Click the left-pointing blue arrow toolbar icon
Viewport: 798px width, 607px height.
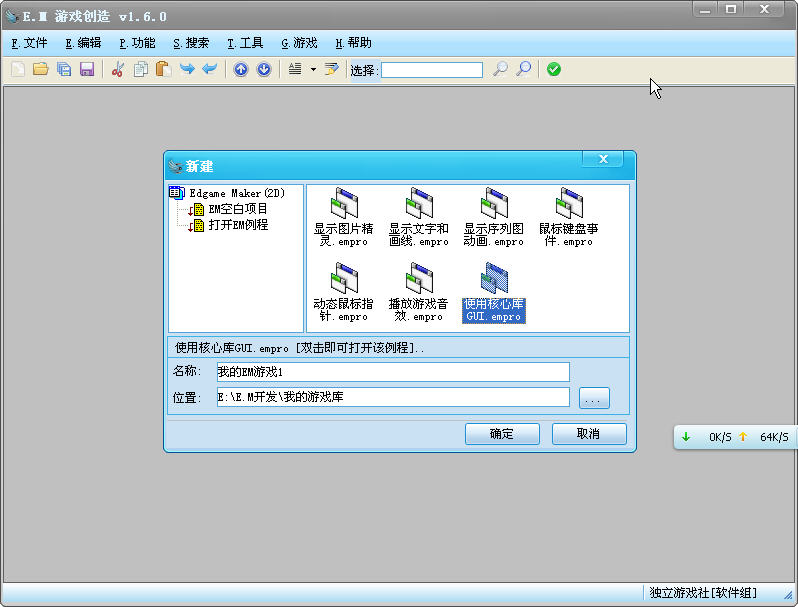(210, 69)
